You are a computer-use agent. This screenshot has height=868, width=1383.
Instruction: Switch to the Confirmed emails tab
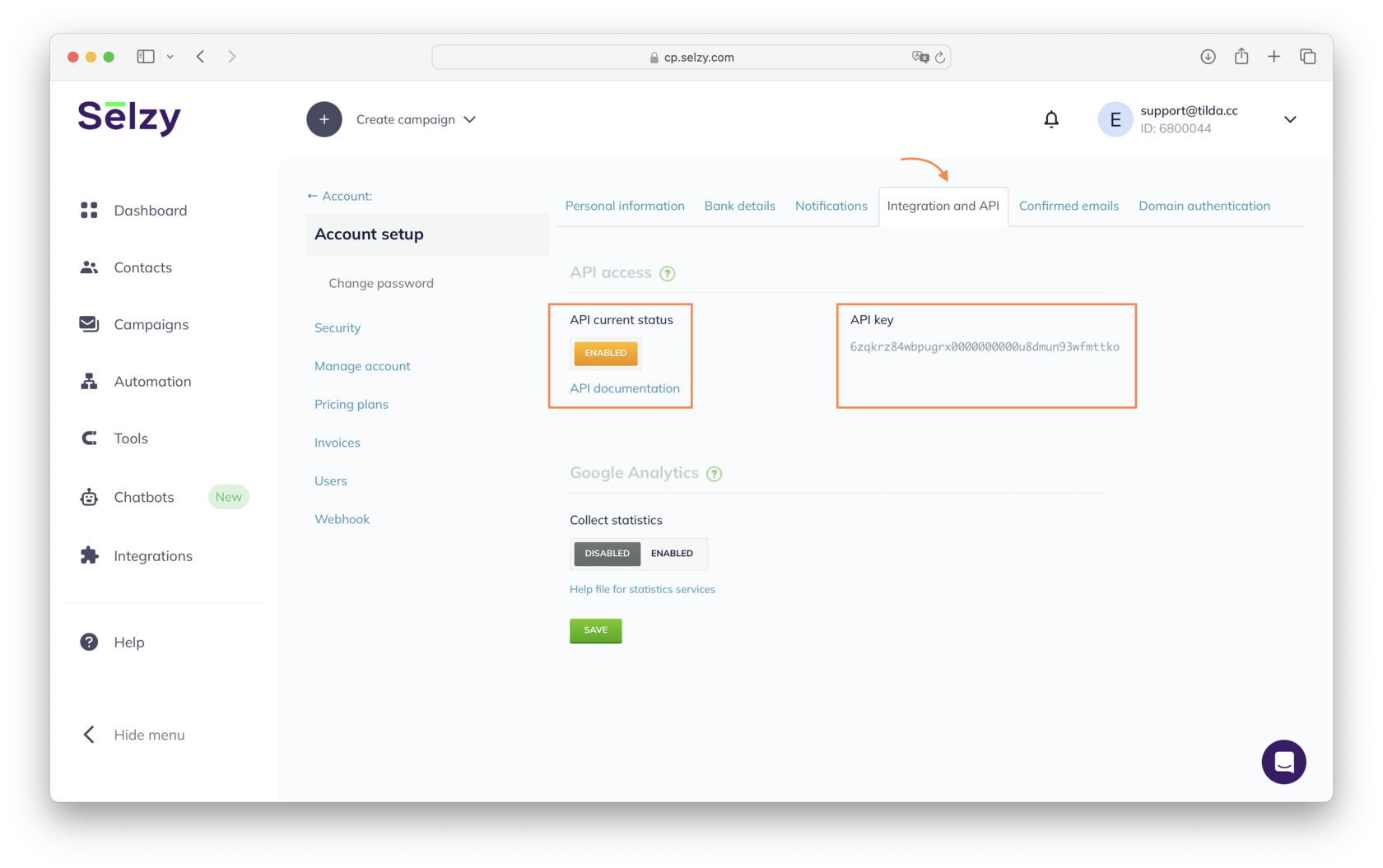tap(1069, 206)
